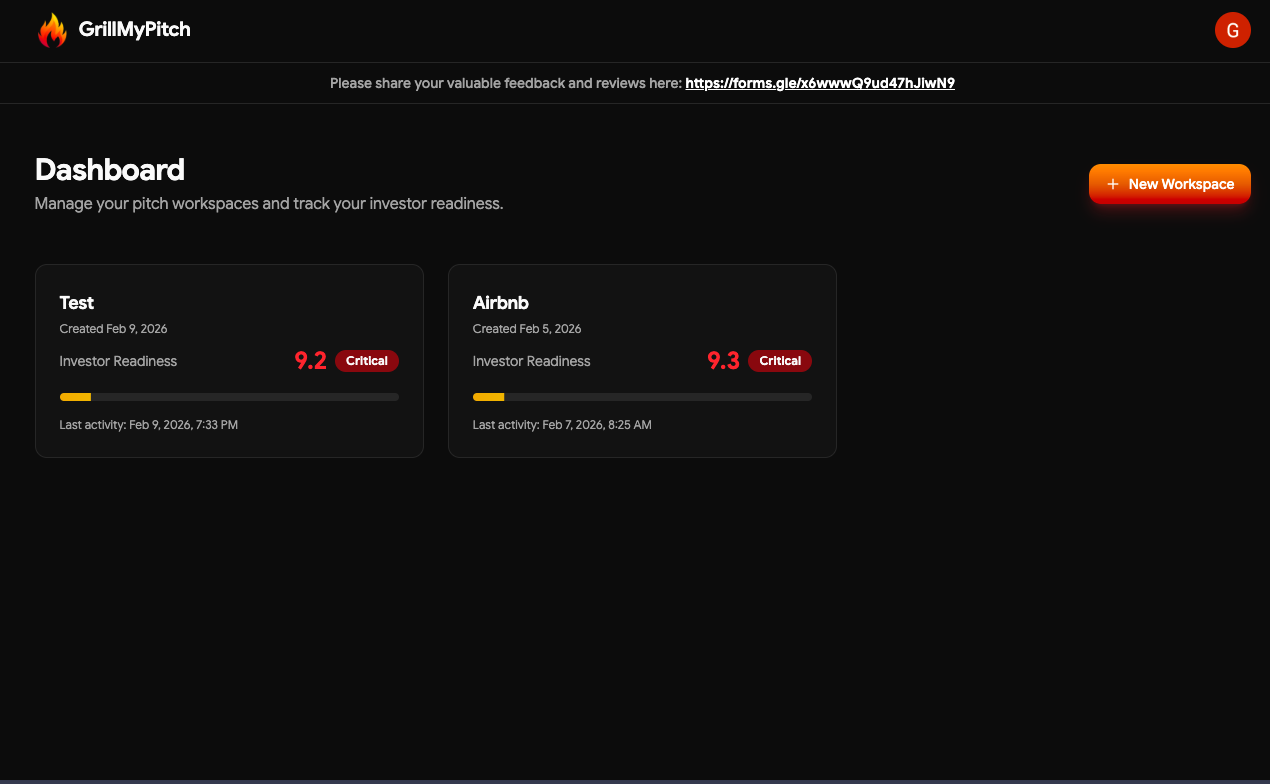Open the profile dropdown in top right
The height and width of the screenshot is (784, 1270).
pos(1233,30)
